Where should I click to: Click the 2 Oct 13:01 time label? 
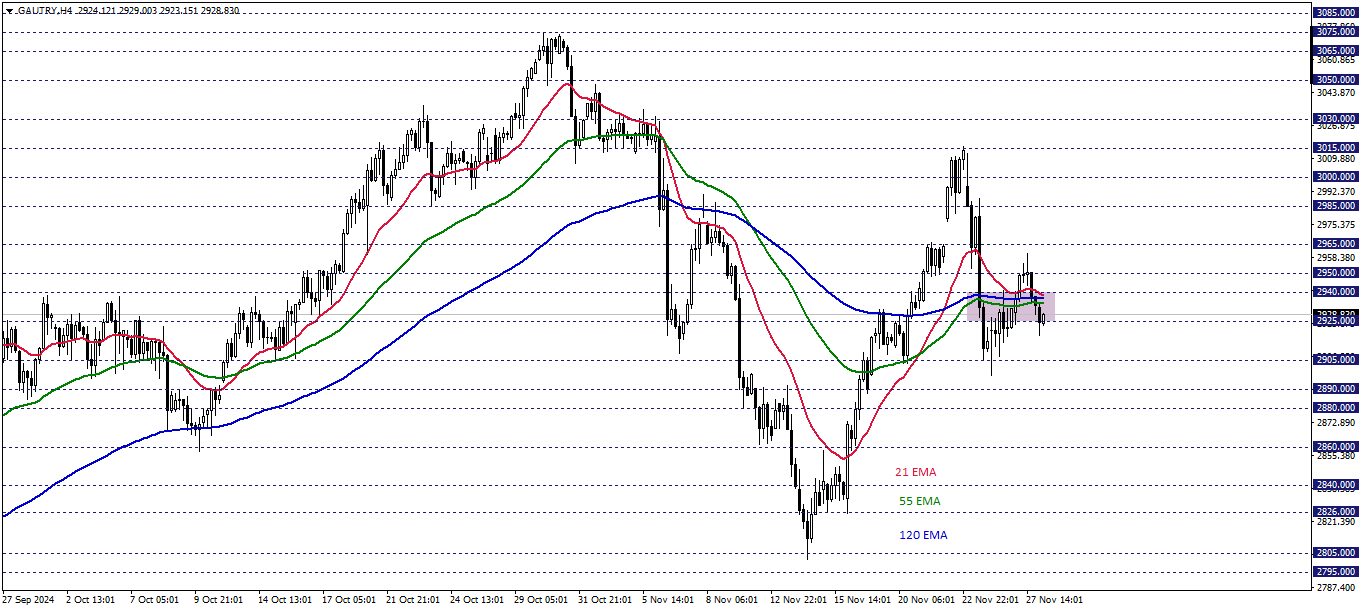(91, 600)
